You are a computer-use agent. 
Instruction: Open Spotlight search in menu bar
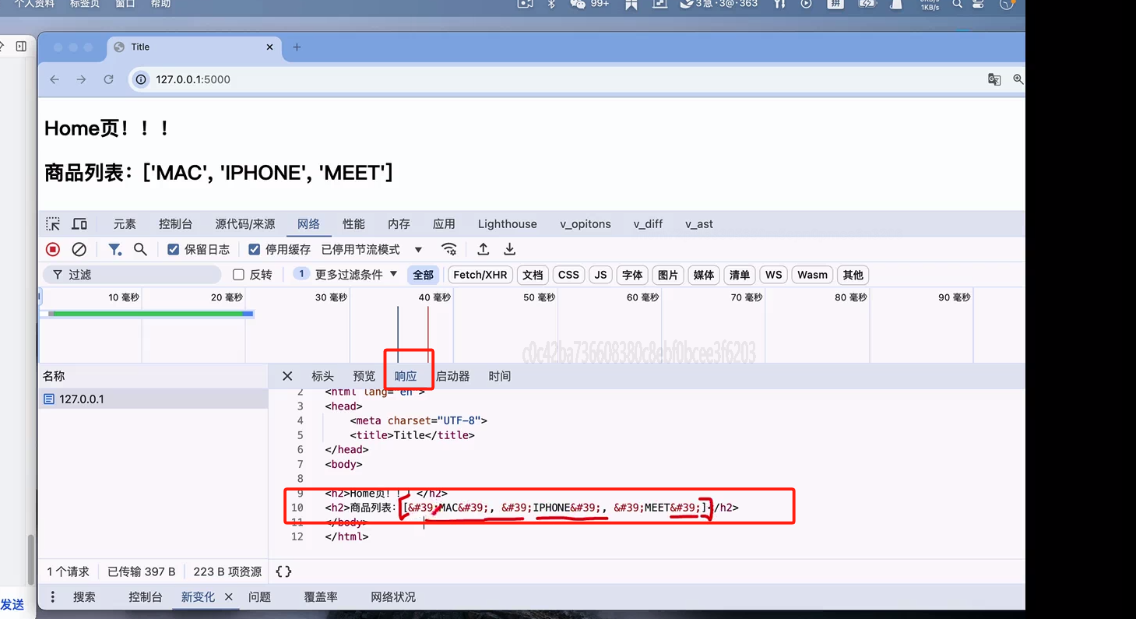point(957,4)
